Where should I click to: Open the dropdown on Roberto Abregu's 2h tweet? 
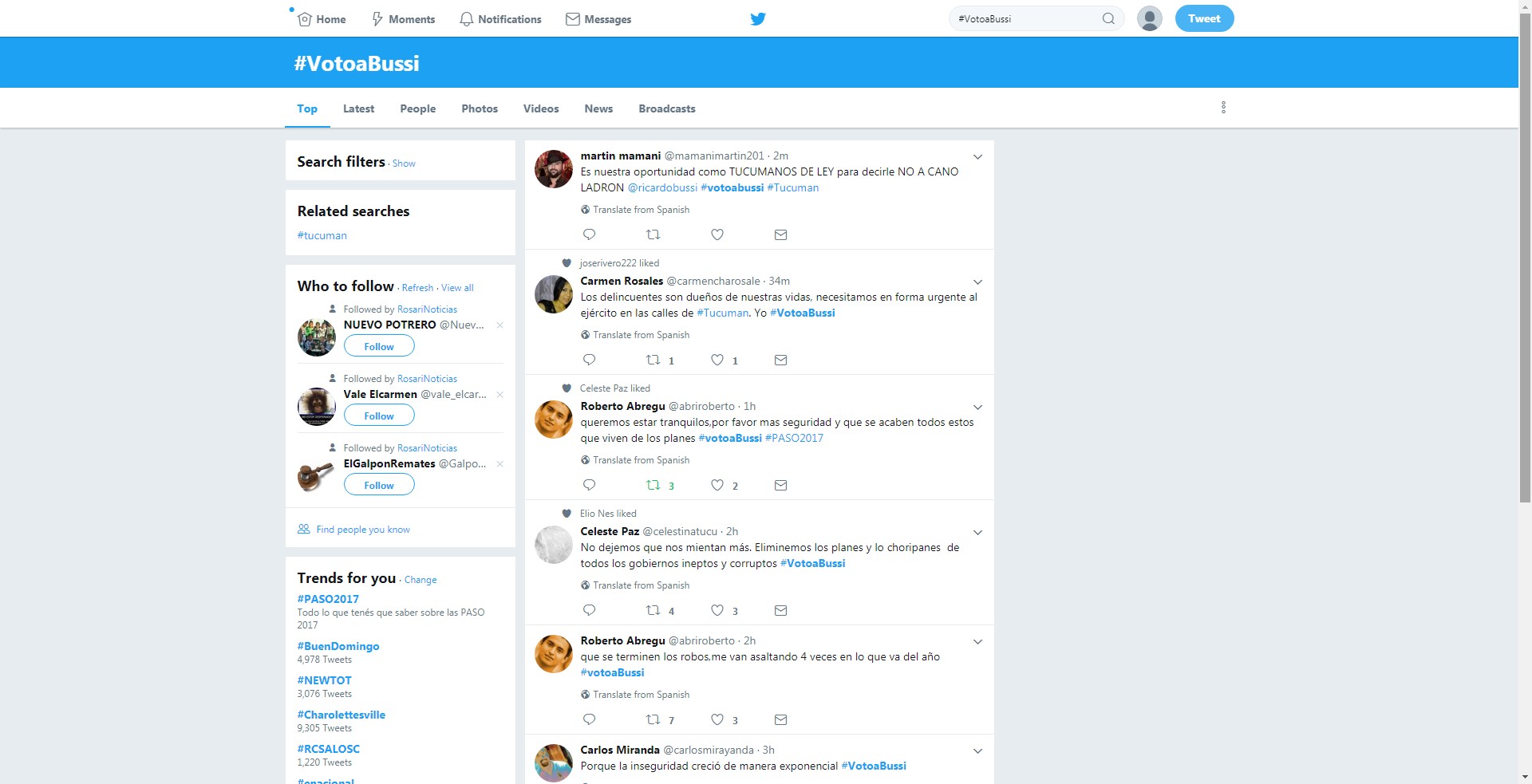[x=977, y=642]
